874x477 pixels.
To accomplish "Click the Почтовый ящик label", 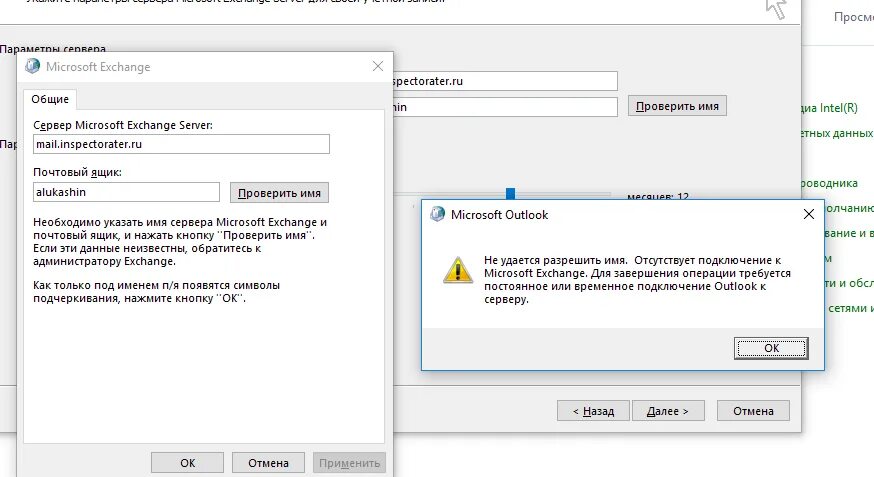I will tap(77, 172).
